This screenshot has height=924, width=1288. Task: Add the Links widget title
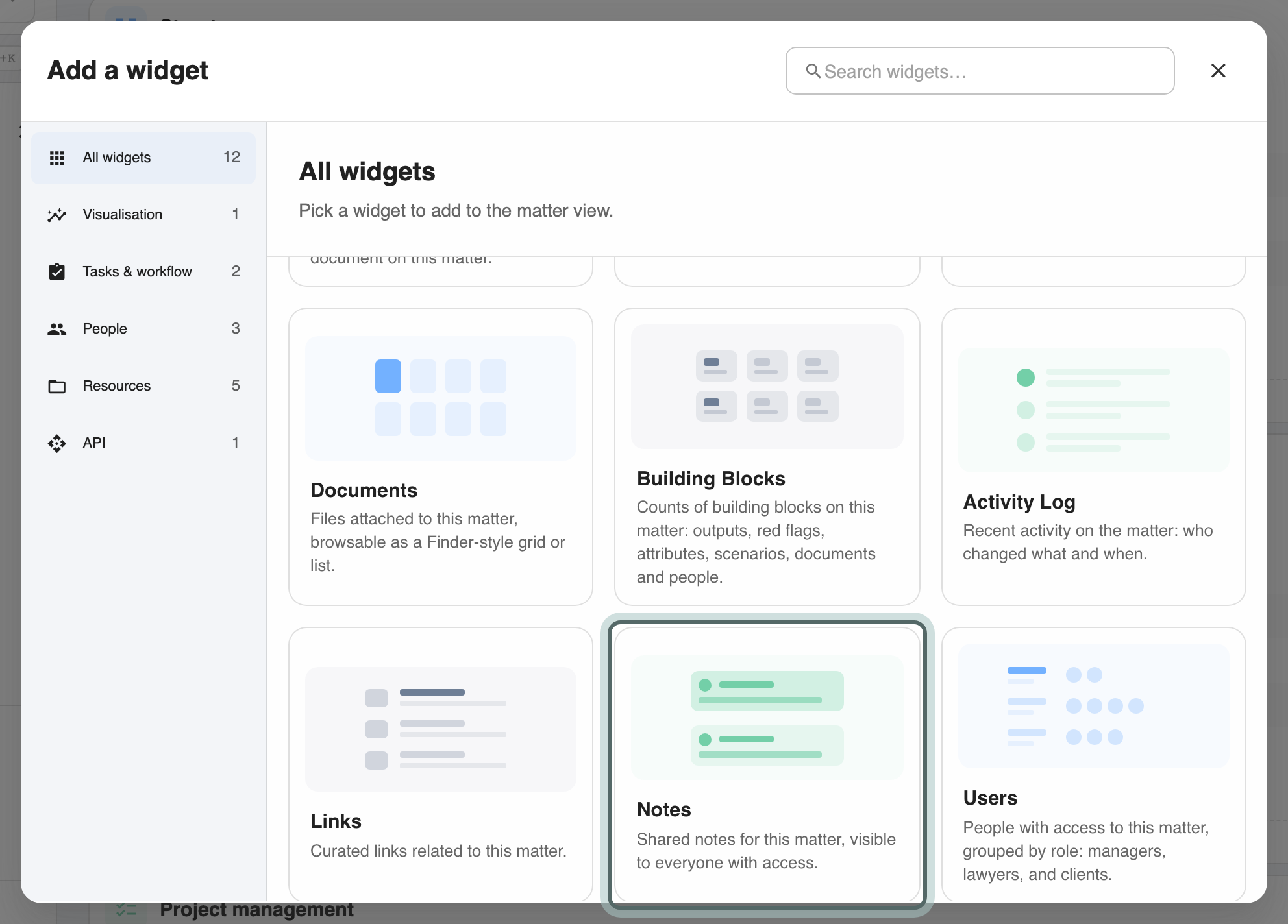[336, 821]
